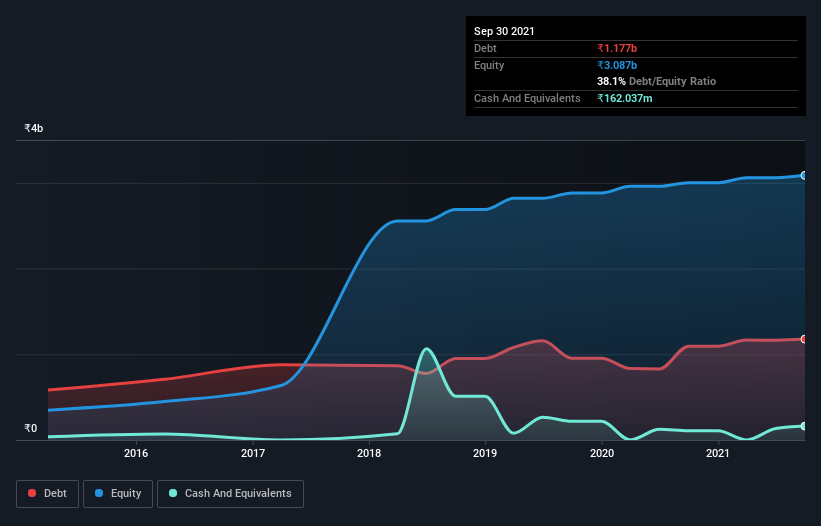Click the 2018 x-axis label
This screenshot has width=821, height=526.
point(369,453)
